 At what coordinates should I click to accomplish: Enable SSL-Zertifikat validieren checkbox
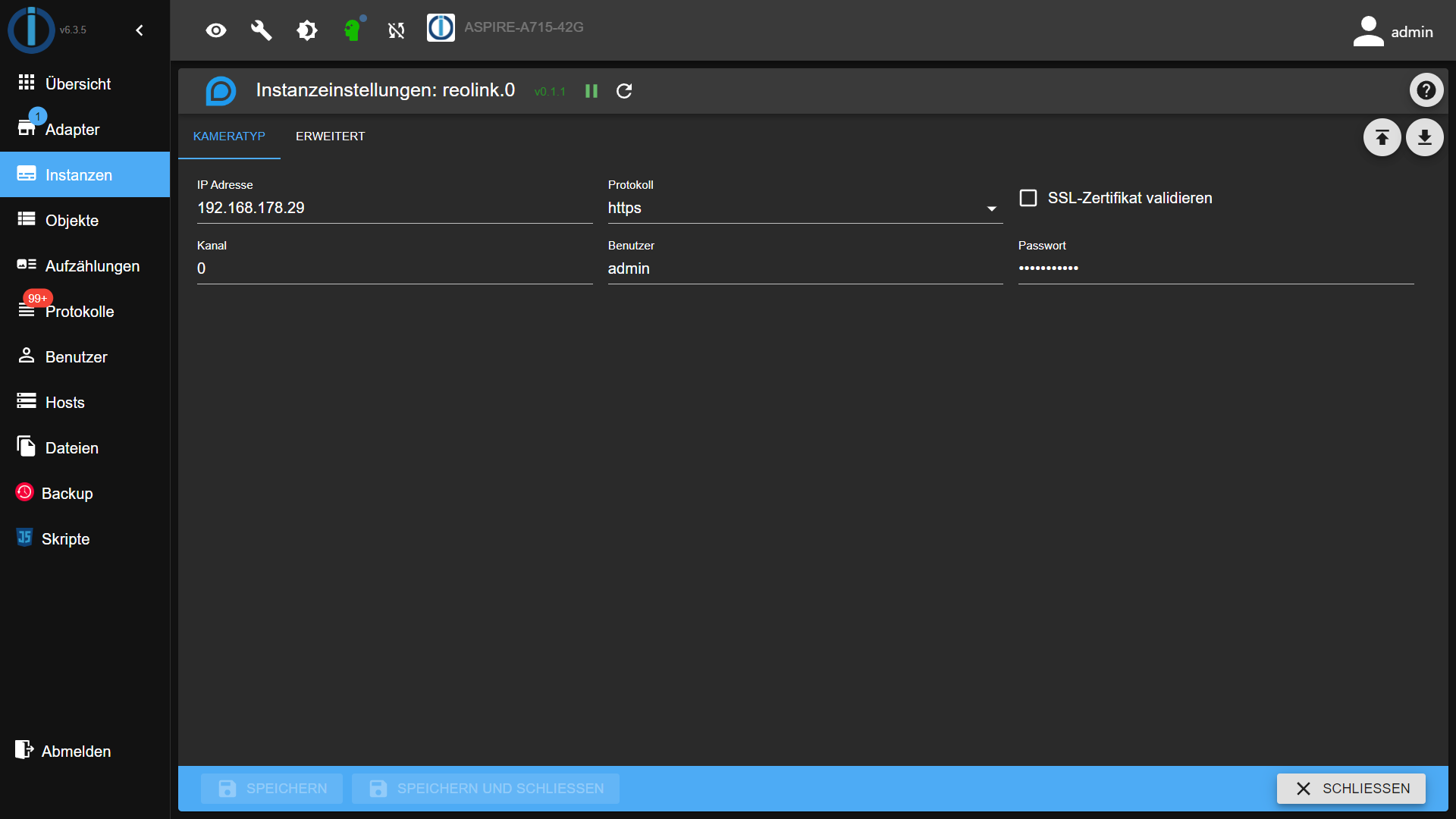(1028, 198)
